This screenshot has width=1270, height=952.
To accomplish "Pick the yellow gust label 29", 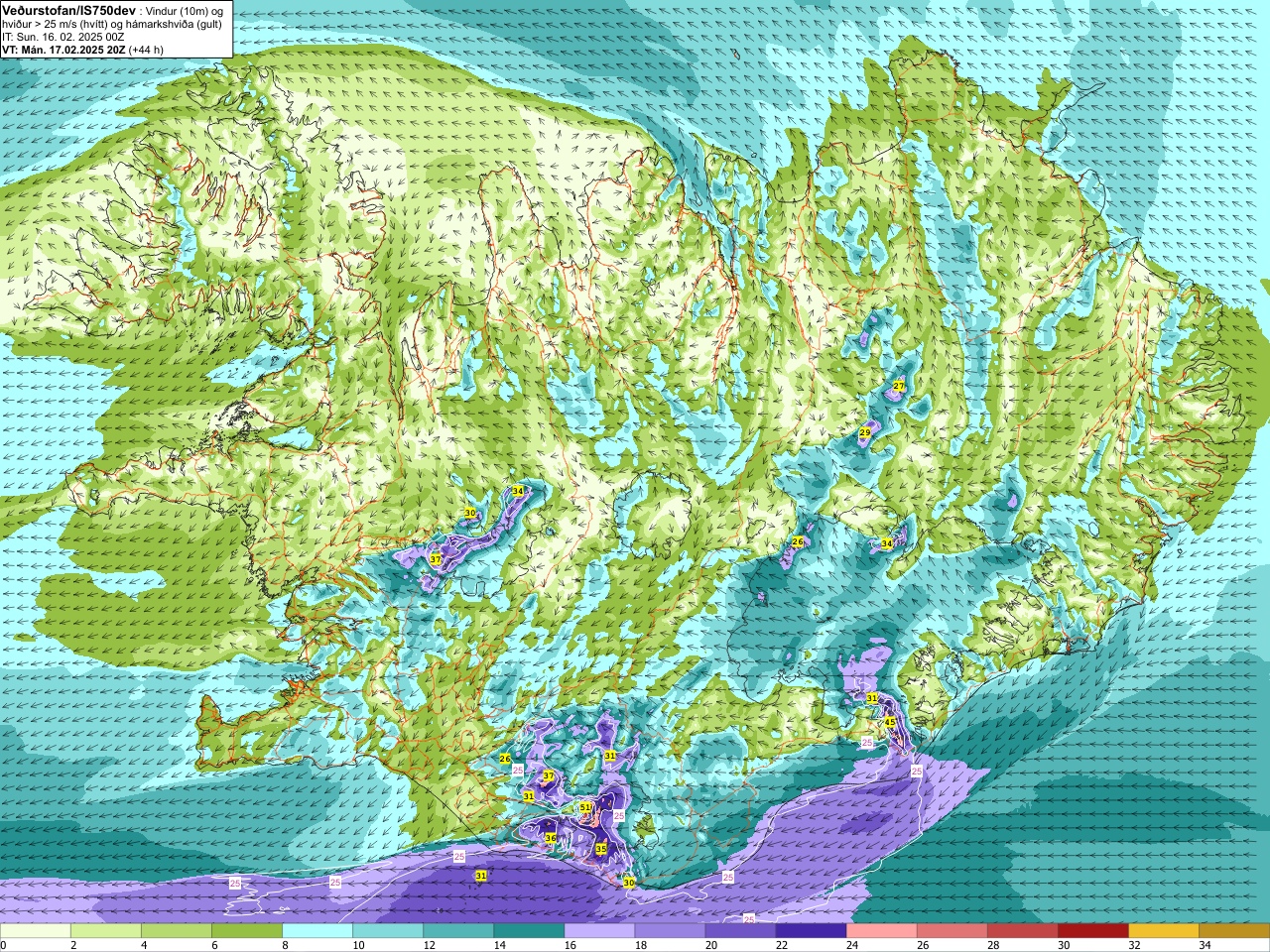I will 865,432.
